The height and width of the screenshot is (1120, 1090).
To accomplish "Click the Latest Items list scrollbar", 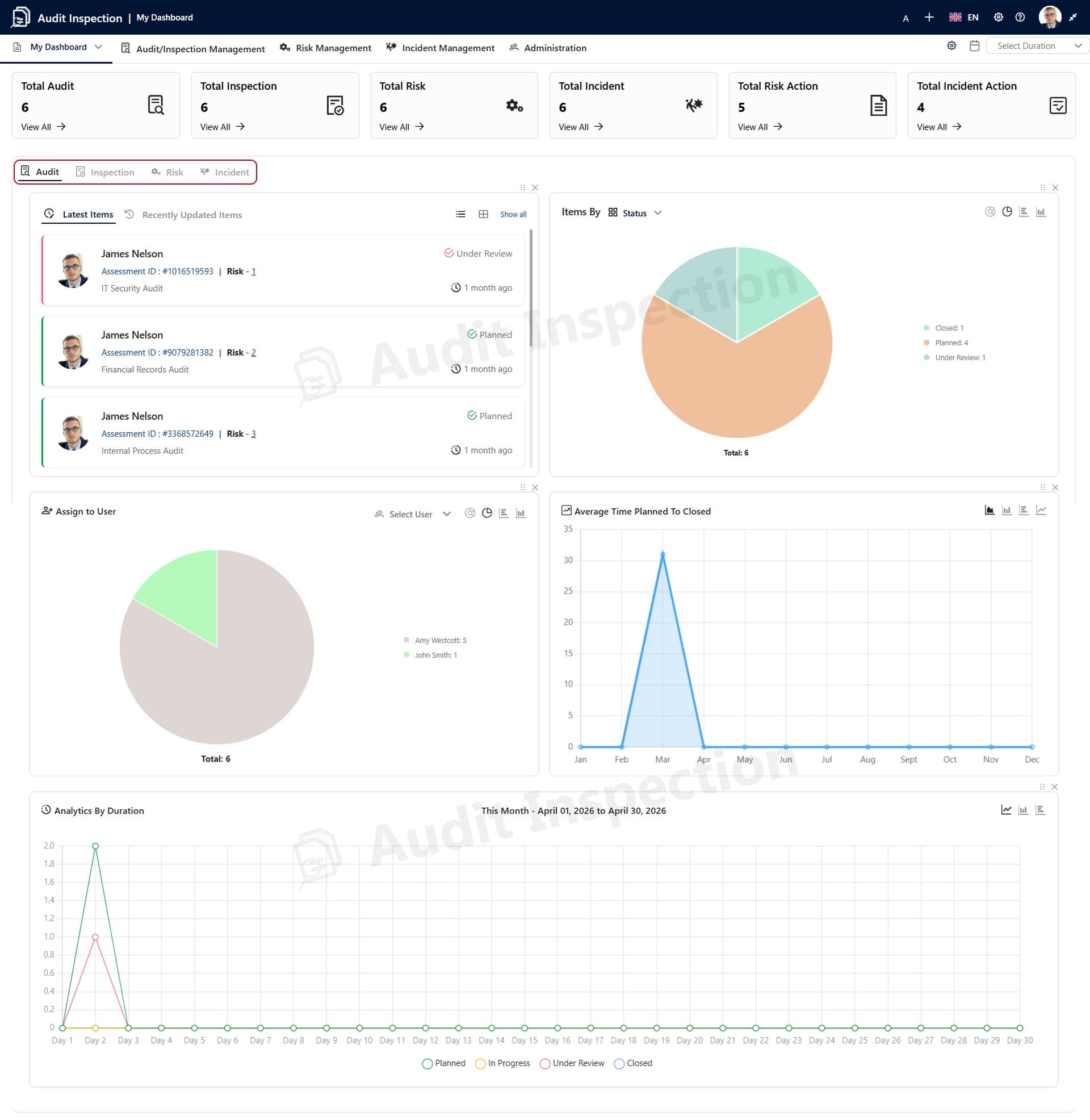I will [531, 287].
